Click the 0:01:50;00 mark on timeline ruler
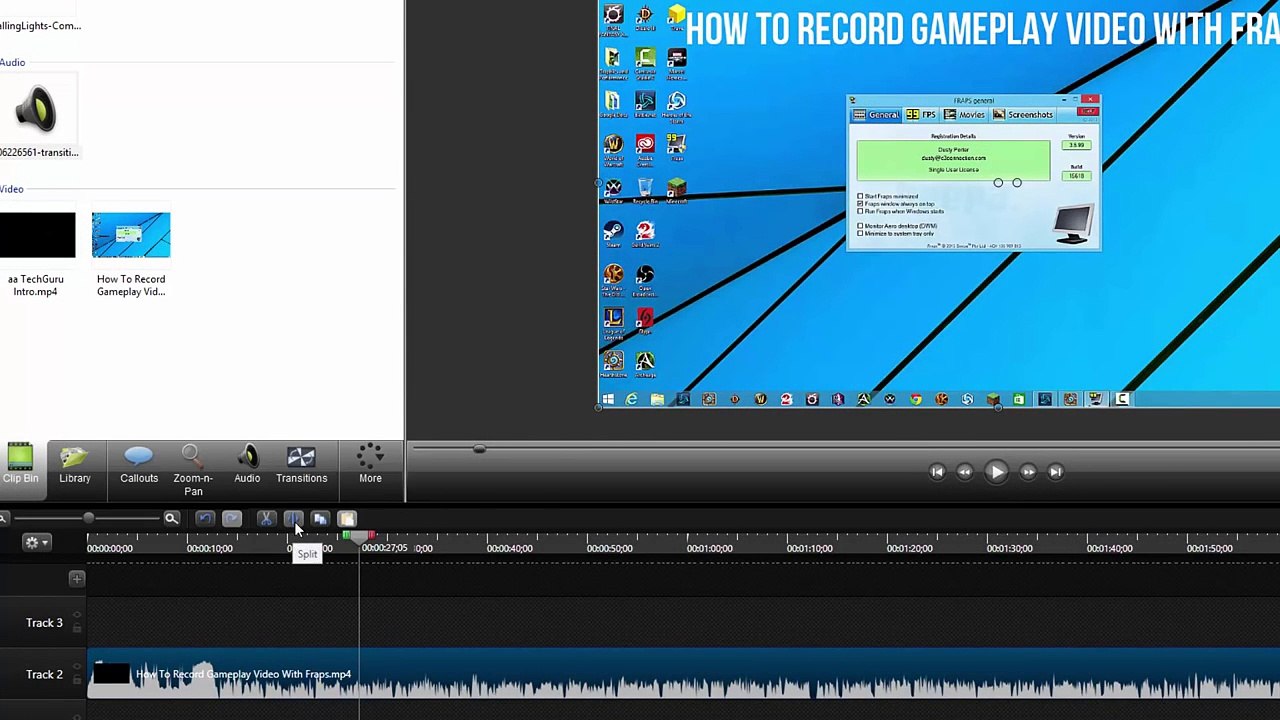1280x720 pixels. click(1209, 548)
